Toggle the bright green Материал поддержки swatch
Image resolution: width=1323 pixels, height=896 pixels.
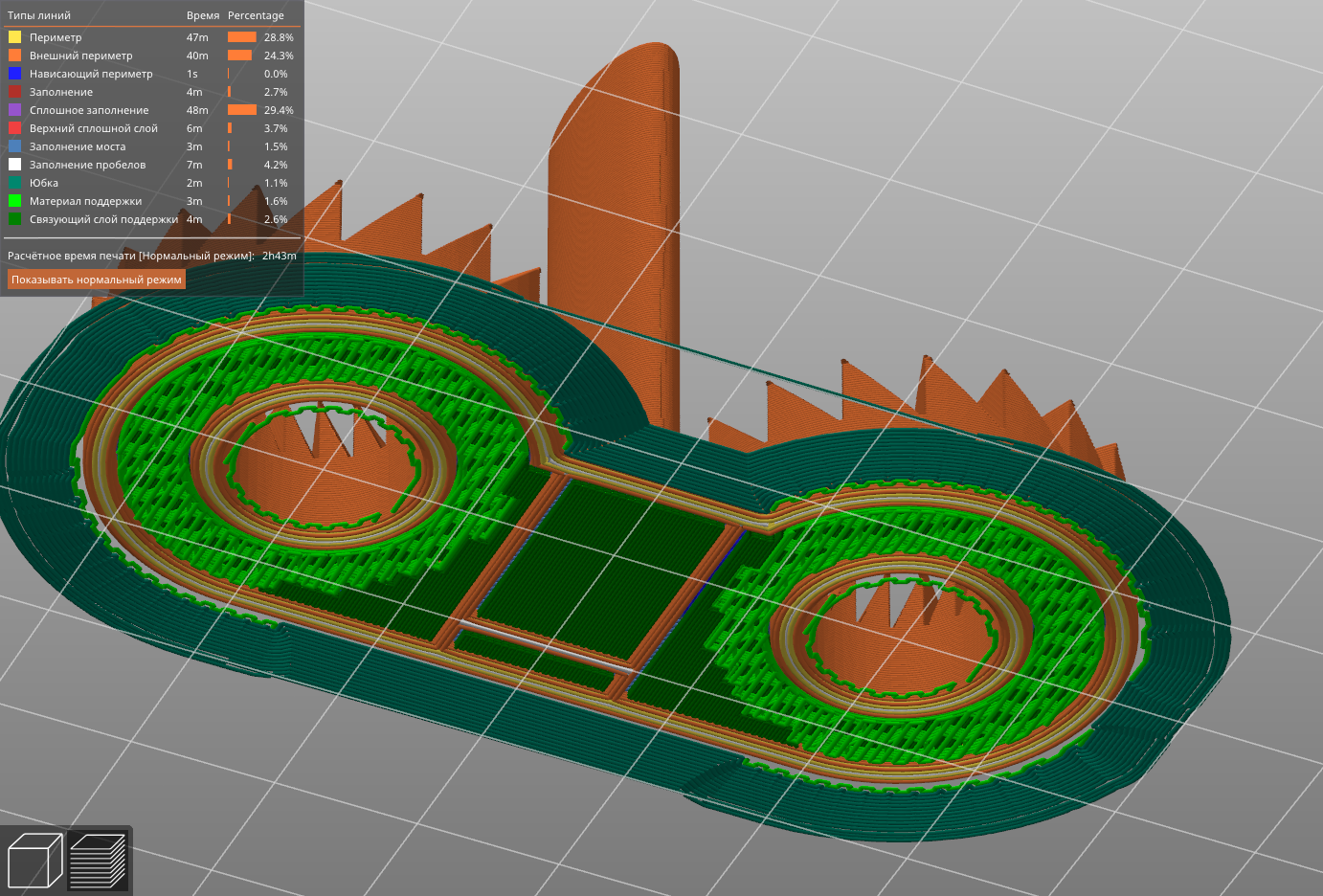[x=14, y=201]
